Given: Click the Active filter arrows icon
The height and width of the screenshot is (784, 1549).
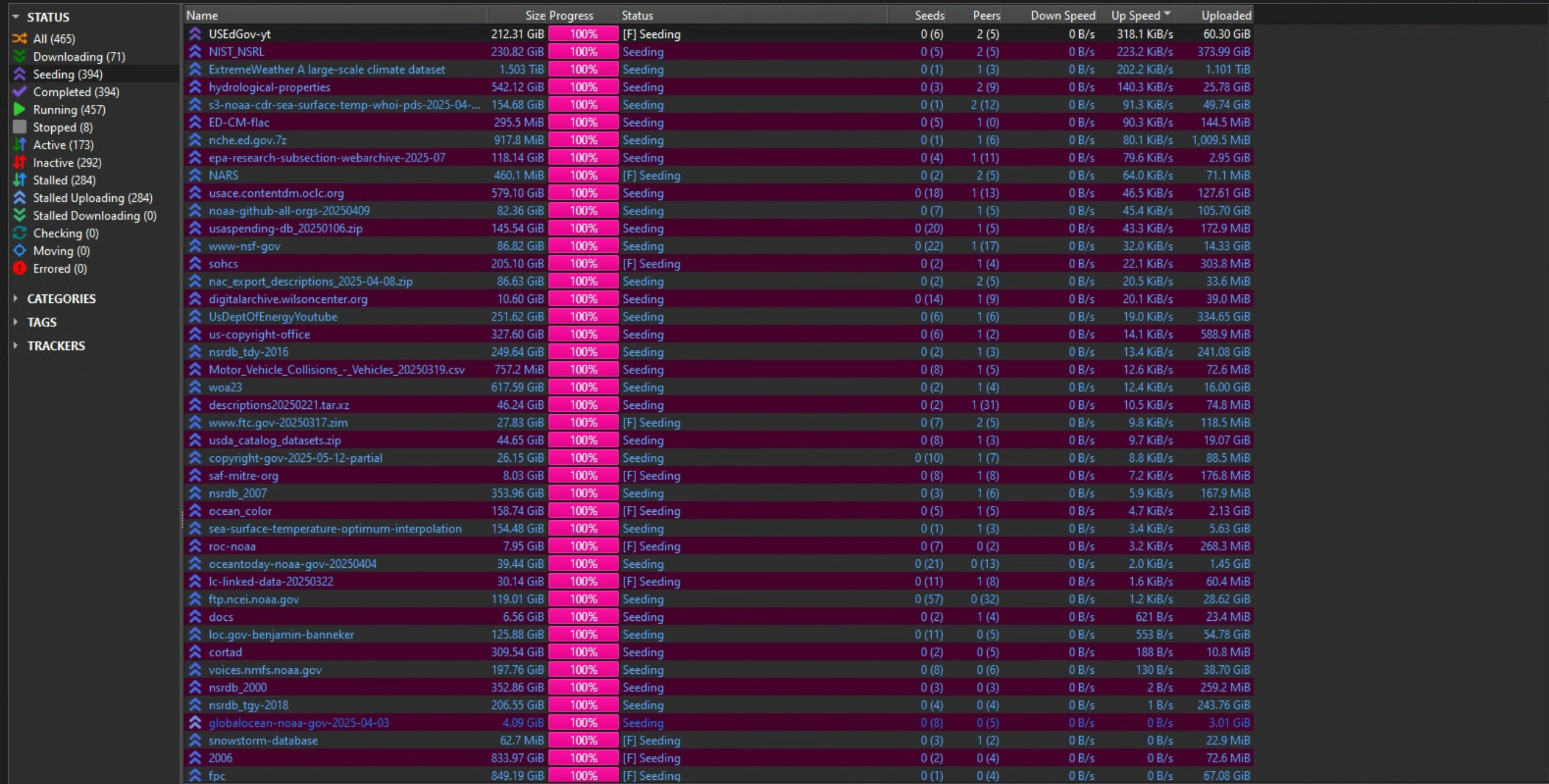Looking at the screenshot, I should coord(19,145).
